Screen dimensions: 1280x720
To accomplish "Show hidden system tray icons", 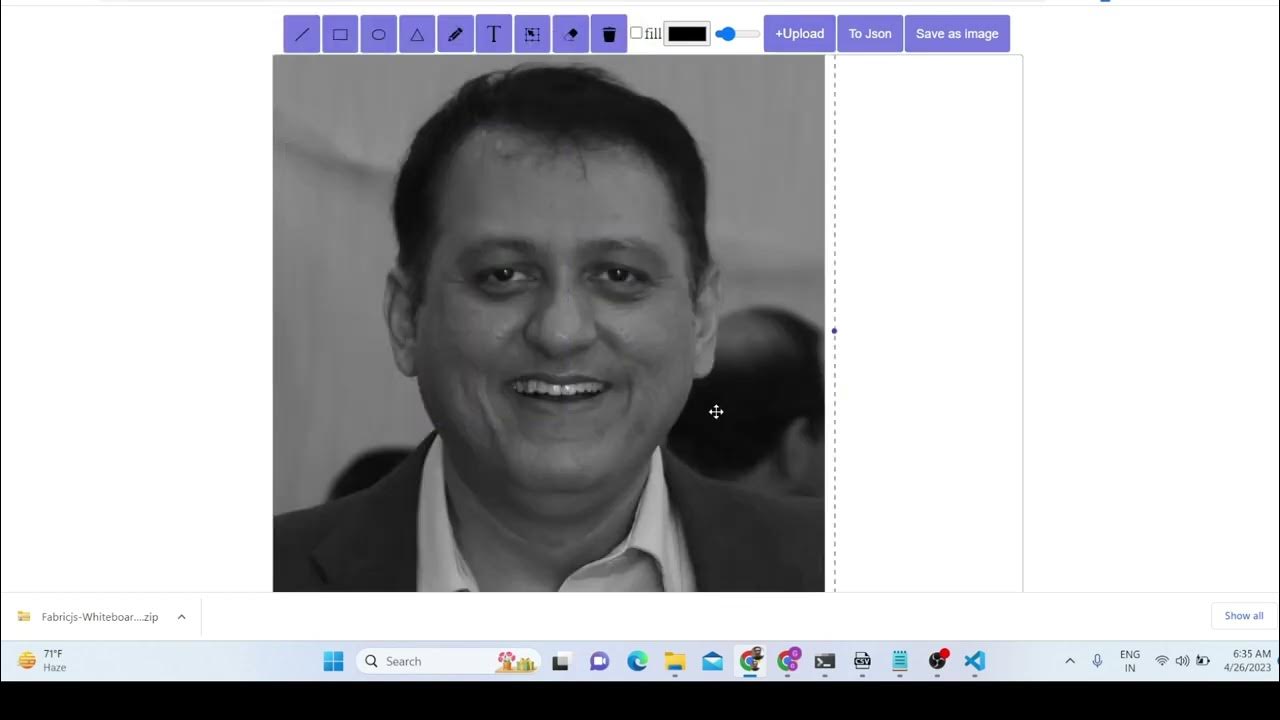I will [x=1070, y=661].
